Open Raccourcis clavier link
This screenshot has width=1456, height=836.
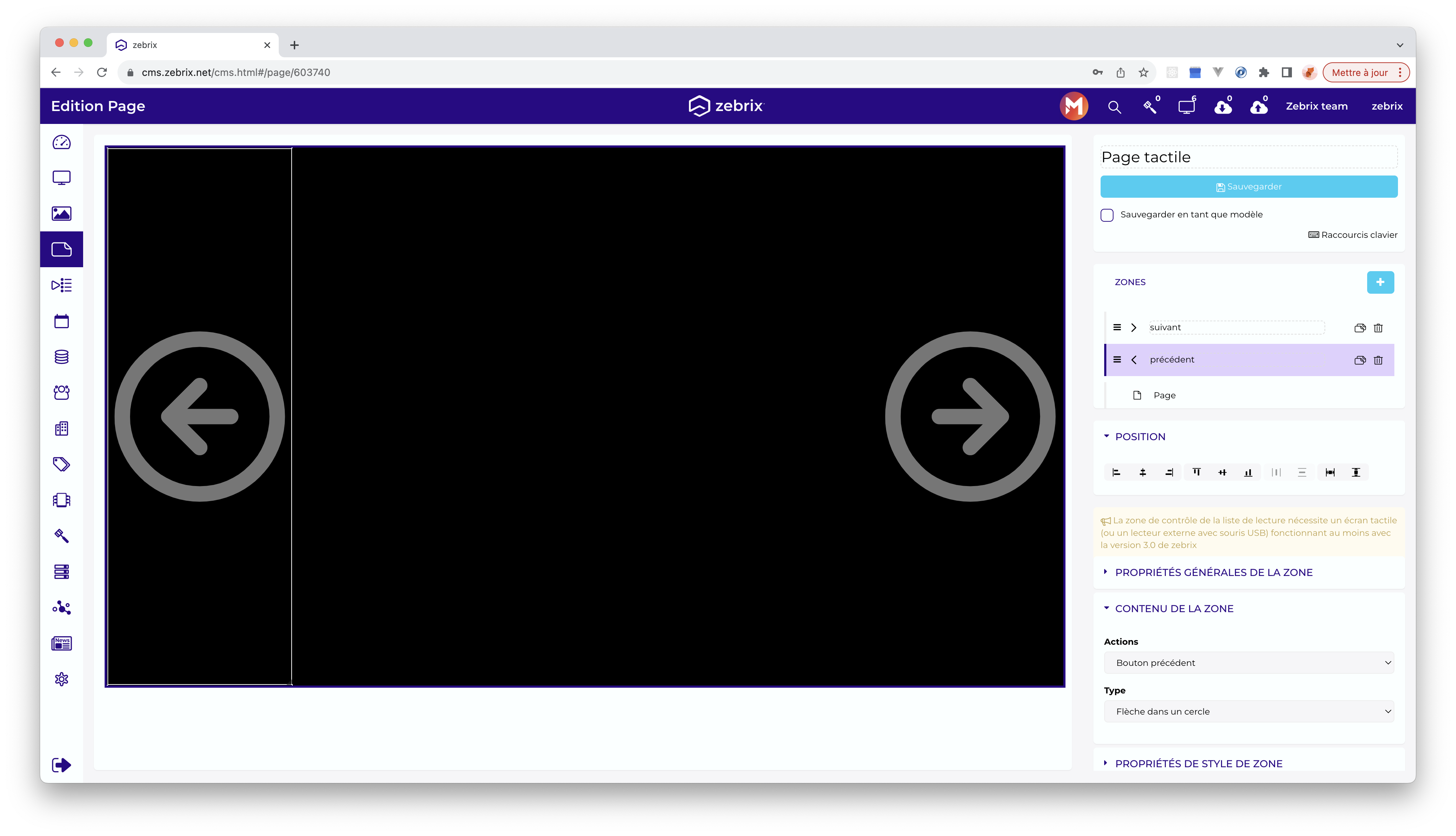pos(1353,235)
